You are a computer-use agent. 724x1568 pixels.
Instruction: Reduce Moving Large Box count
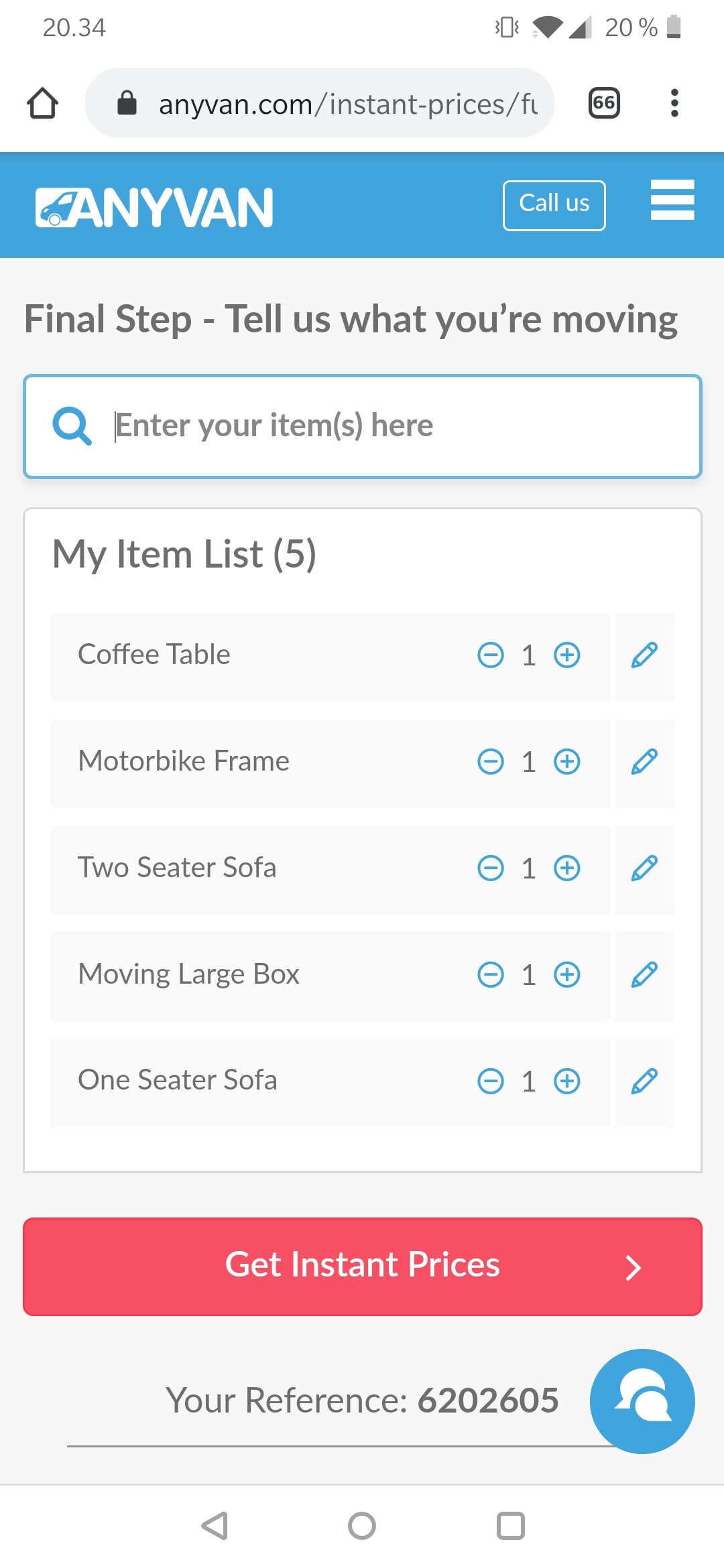(x=491, y=975)
